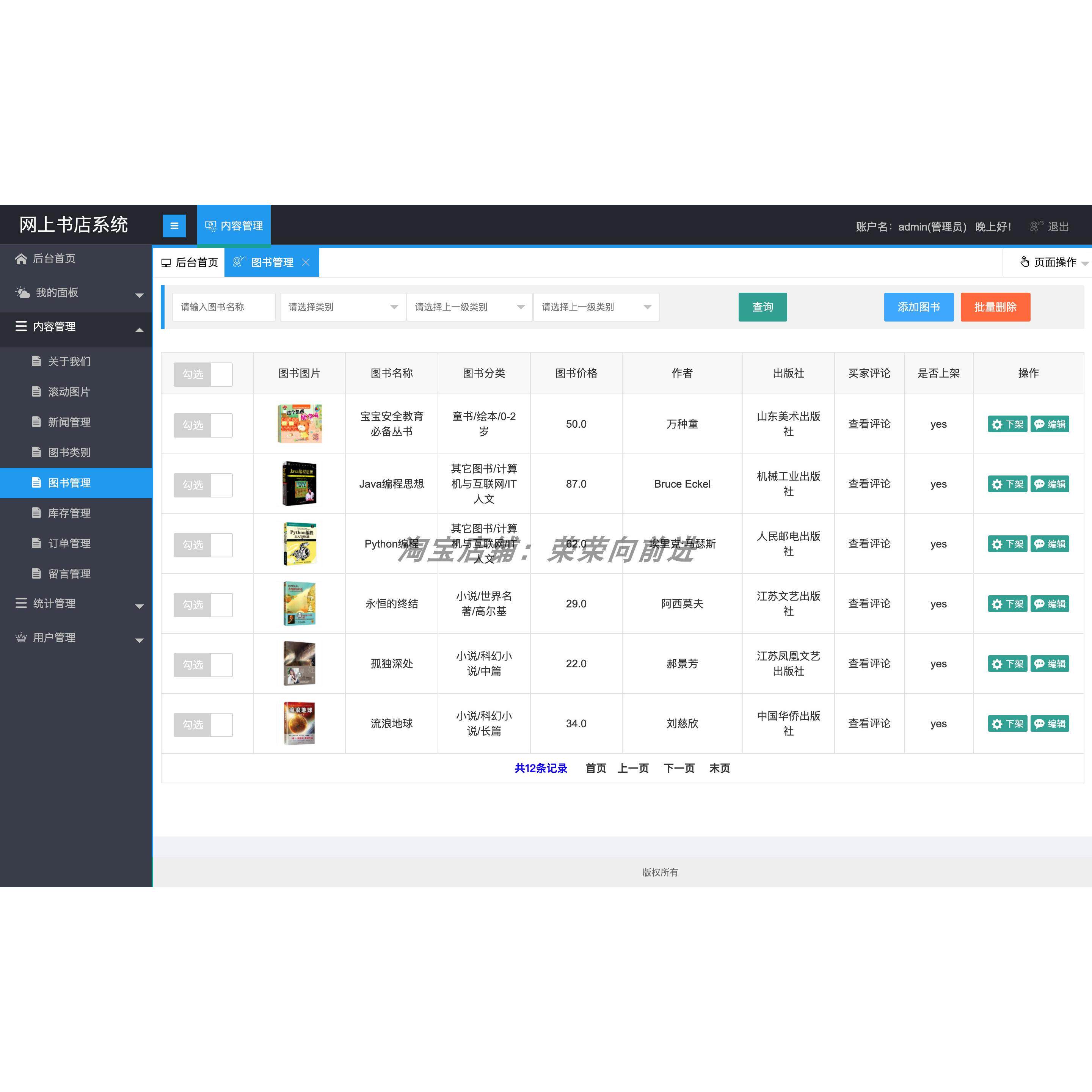Click document icon beside 库存管理
The height and width of the screenshot is (1092, 1092).
(37, 513)
